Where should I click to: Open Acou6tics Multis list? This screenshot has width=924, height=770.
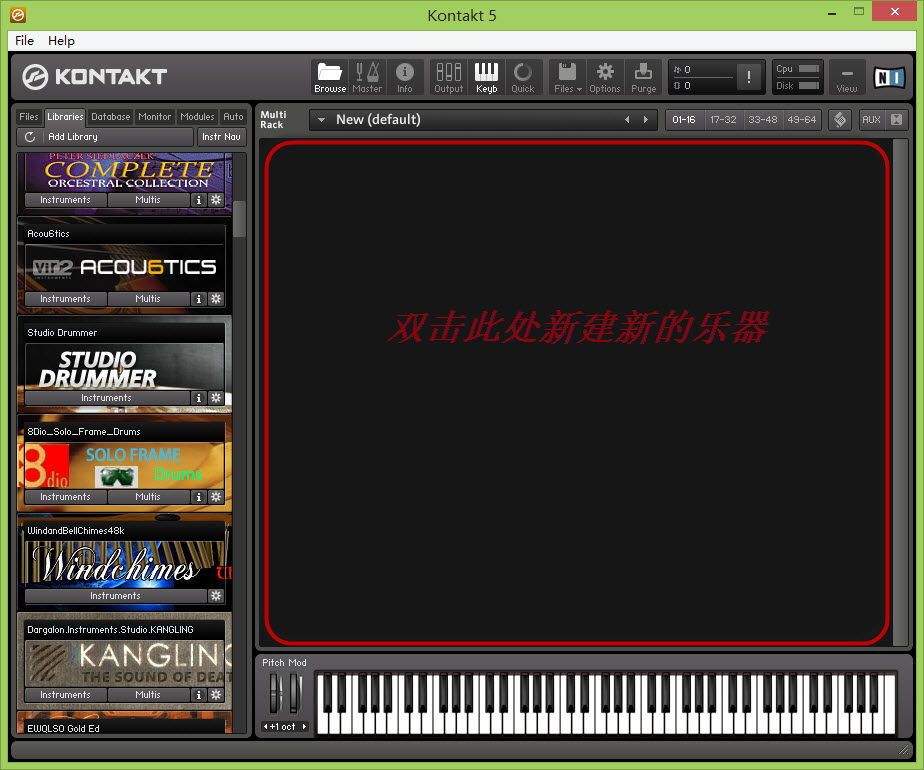[x=148, y=299]
